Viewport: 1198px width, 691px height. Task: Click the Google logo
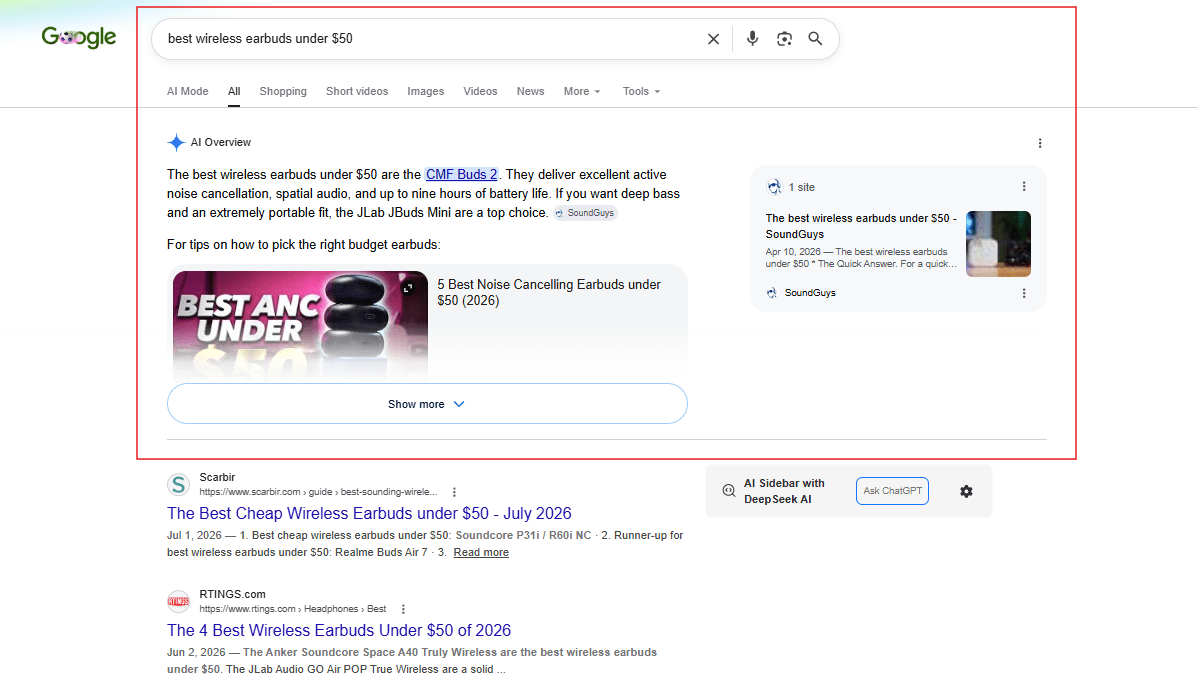[x=79, y=37]
